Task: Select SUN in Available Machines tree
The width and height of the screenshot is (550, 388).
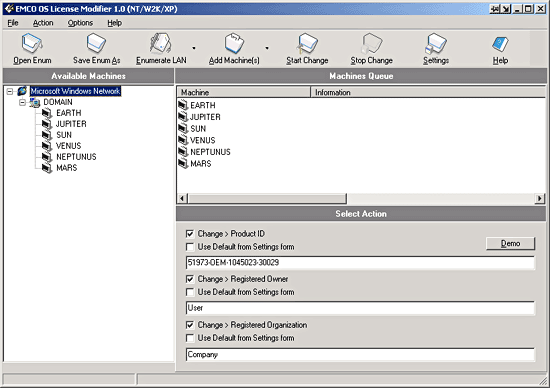Action: [64, 135]
